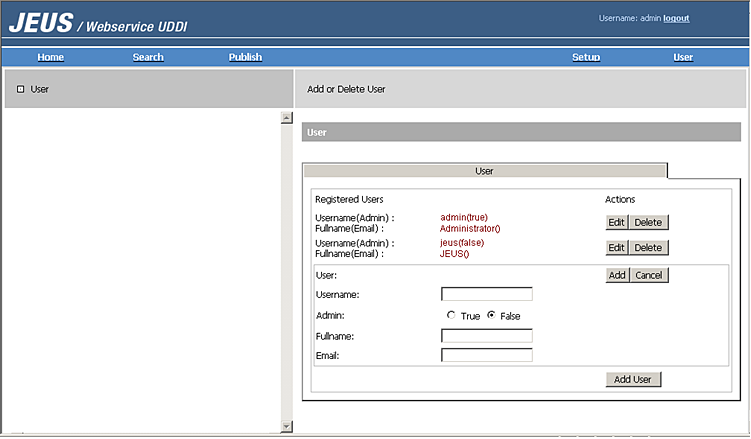Select the False radio button for Admin
Screen dimensions: 751x439
point(491,315)
